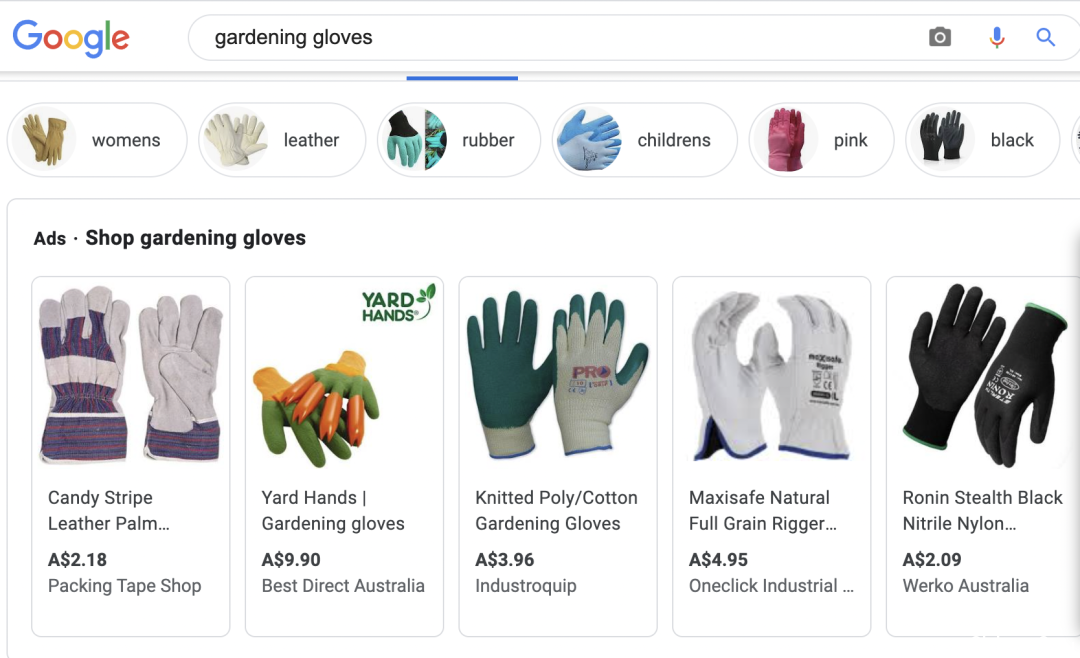Open Werko Australia seller link
Viewport: 1080px width, 658px height.
[966, 586]
